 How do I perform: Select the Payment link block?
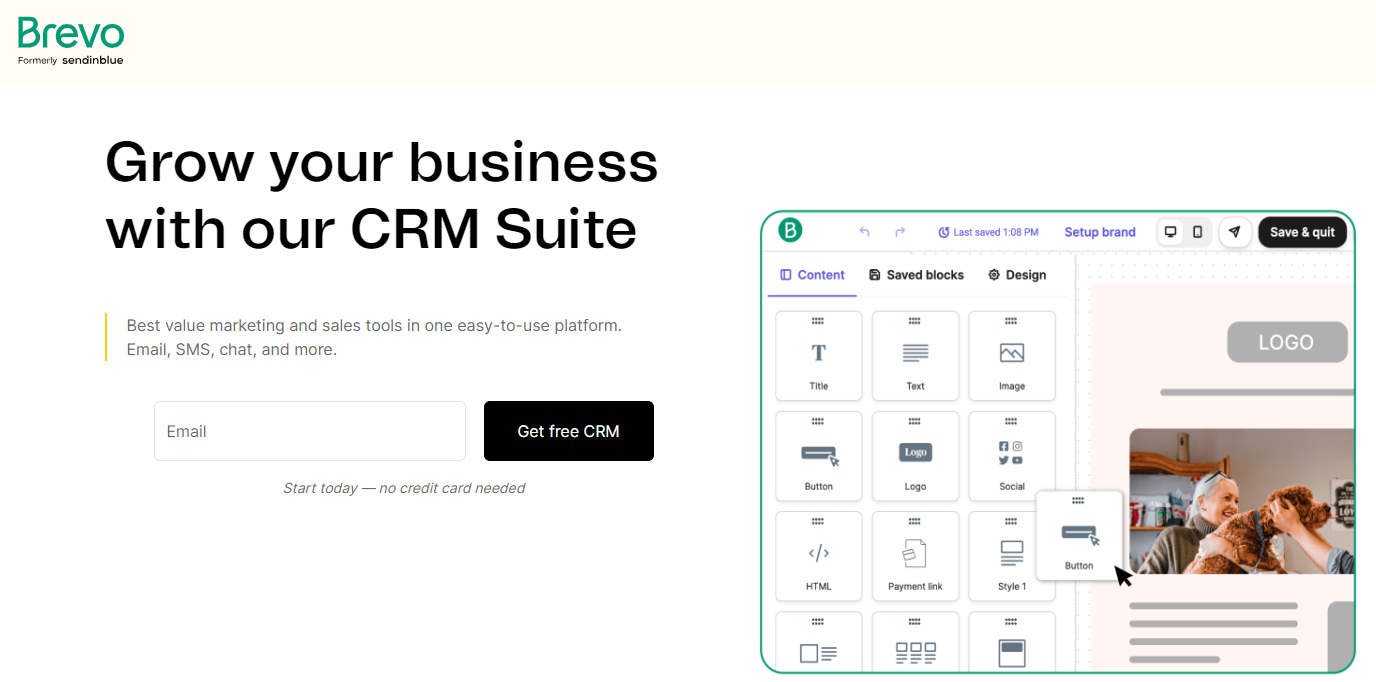[915, 556]
